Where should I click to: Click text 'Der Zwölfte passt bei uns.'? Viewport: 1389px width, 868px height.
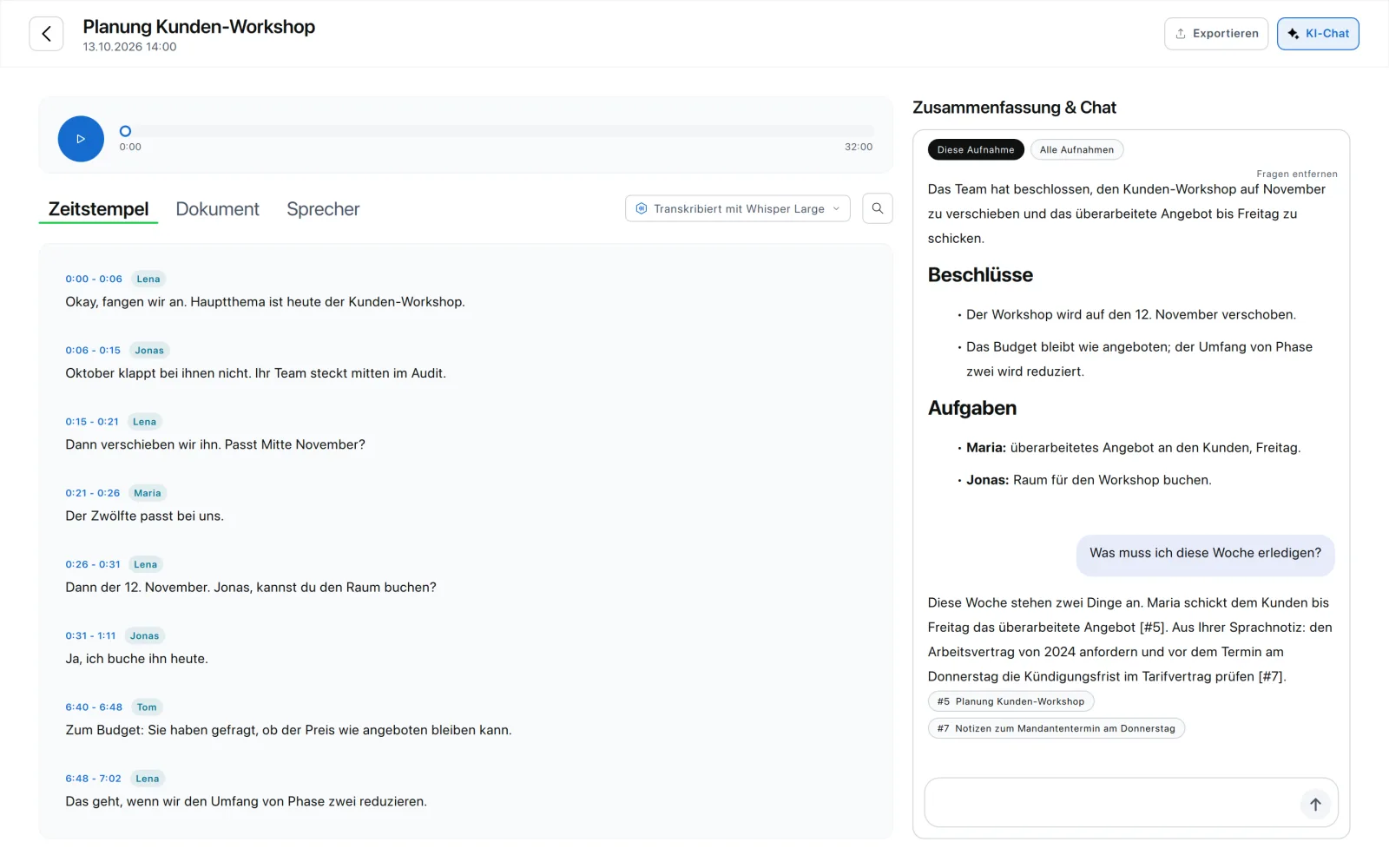pyautogui.click(x=145, y=516)
